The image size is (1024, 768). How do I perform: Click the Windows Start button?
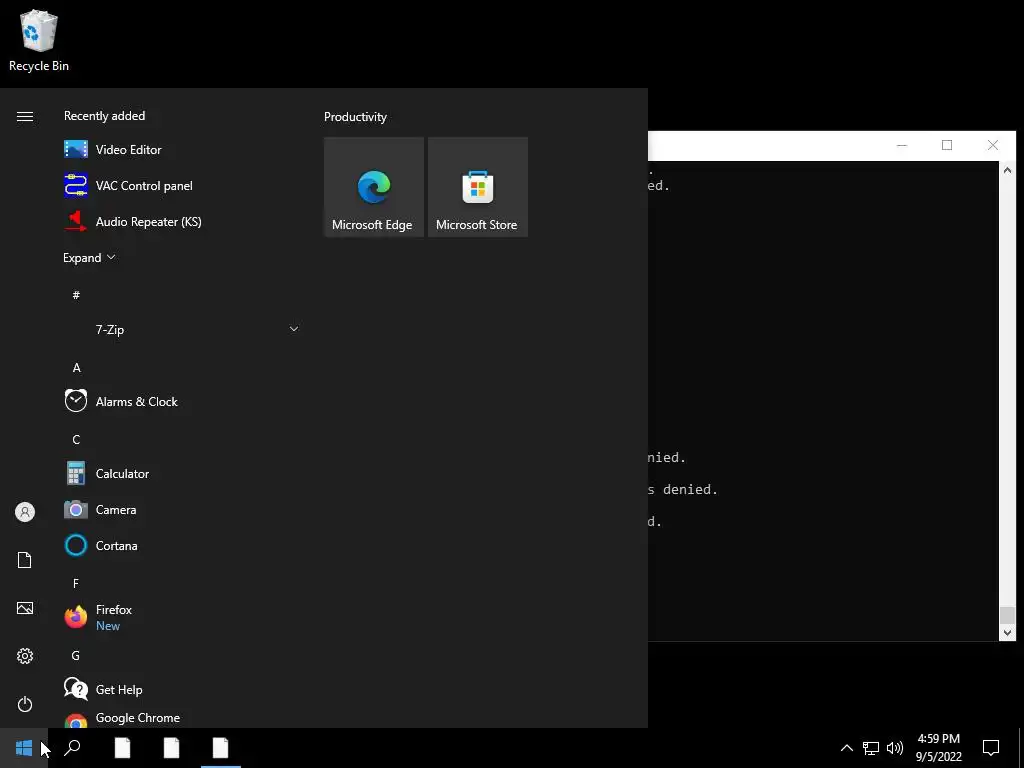coord(24,748)
